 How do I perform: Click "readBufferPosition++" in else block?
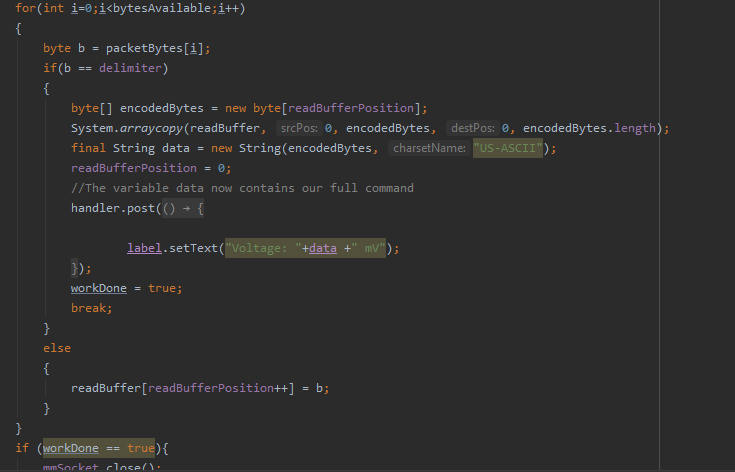pos(218,388)
